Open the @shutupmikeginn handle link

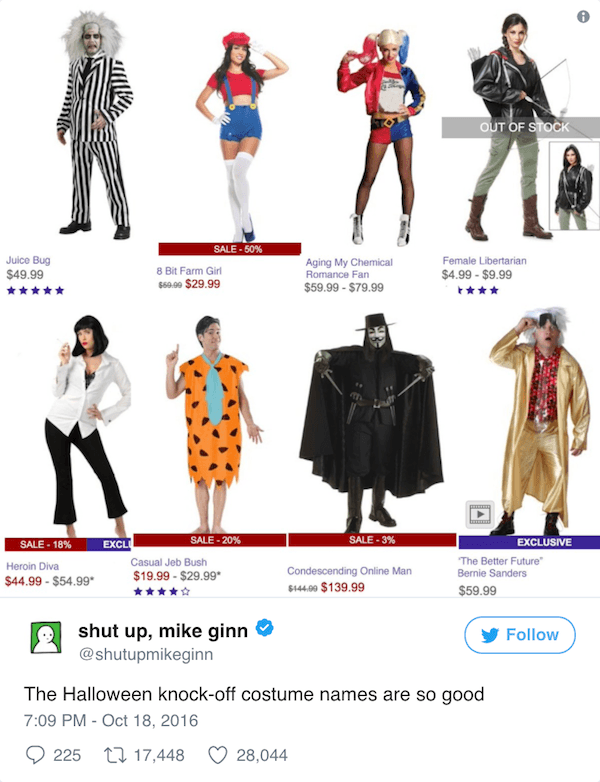pyautogui.click(x=146, y=654)
